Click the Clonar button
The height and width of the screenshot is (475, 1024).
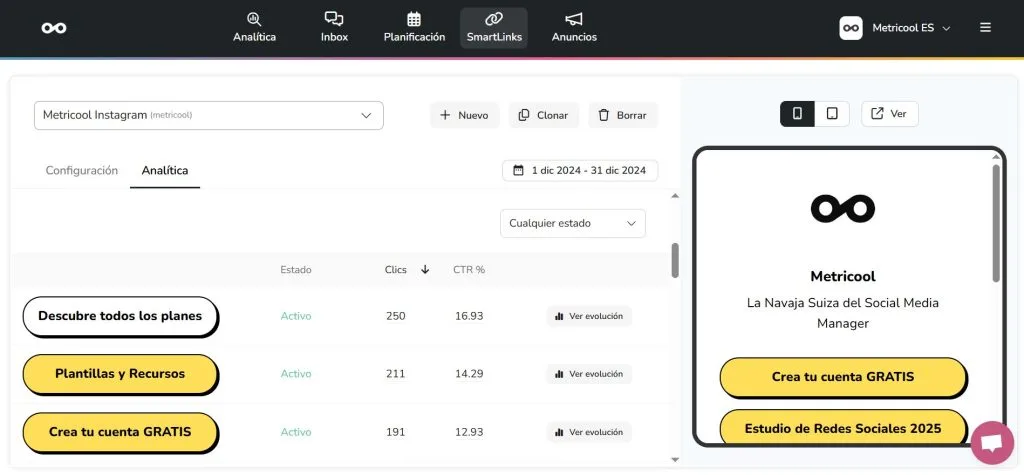[543, 115]
